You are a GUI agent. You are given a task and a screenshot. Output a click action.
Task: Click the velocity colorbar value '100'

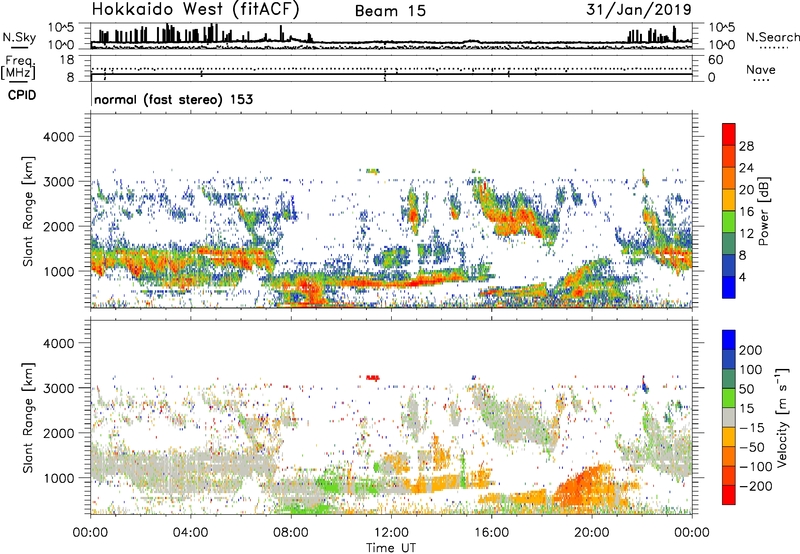click(x=751, y=370)
